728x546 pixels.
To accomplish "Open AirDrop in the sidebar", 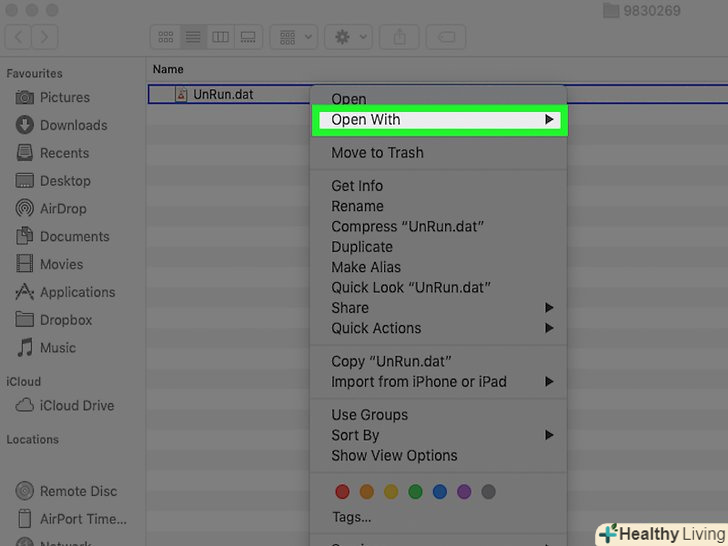I will tap(51, 208).
